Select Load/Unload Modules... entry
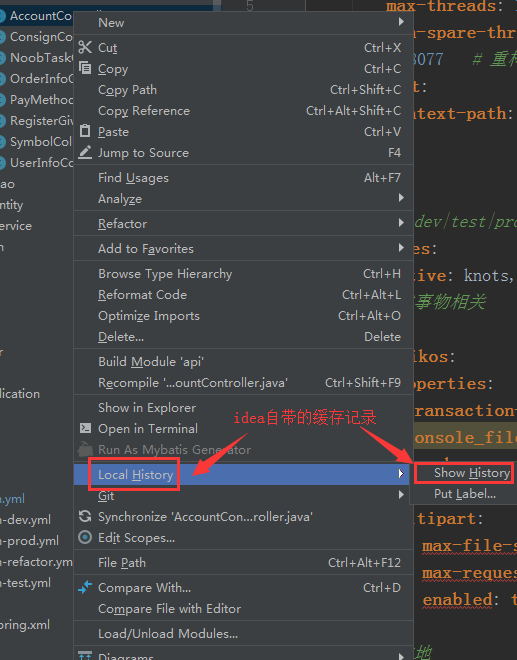 (x=243, y=633)
